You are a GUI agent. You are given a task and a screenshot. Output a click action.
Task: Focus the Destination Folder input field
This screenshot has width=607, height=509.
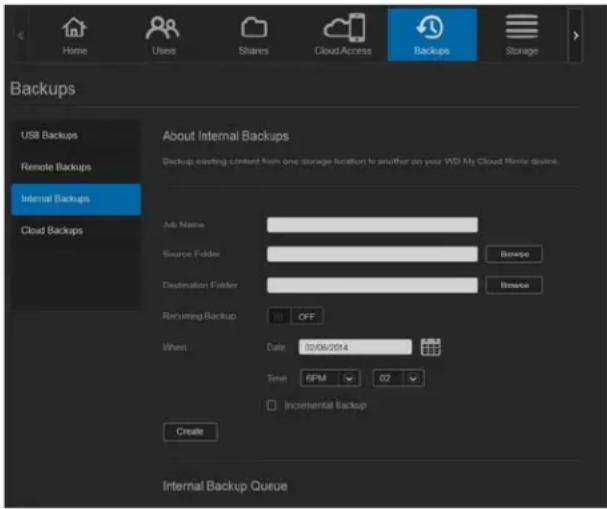pos(372,285)
